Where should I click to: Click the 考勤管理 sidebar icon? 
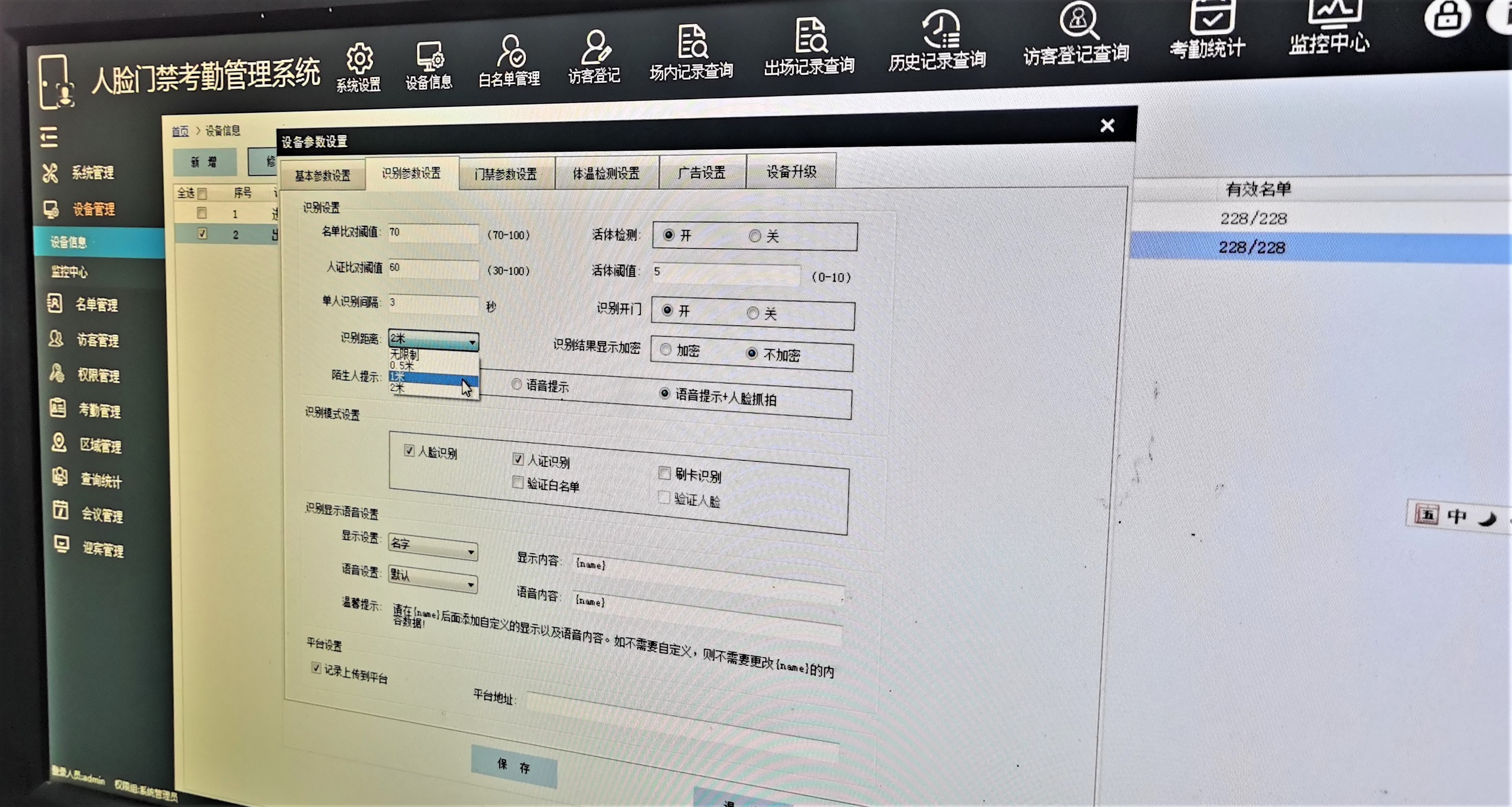tap(58, 408)
